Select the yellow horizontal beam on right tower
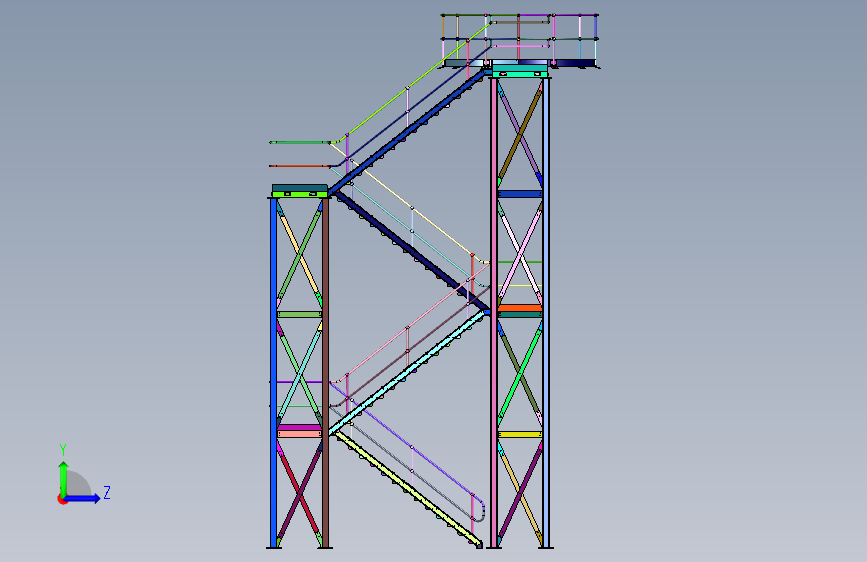This screenshot has height=562, width=867. click(x=520, y=435)
